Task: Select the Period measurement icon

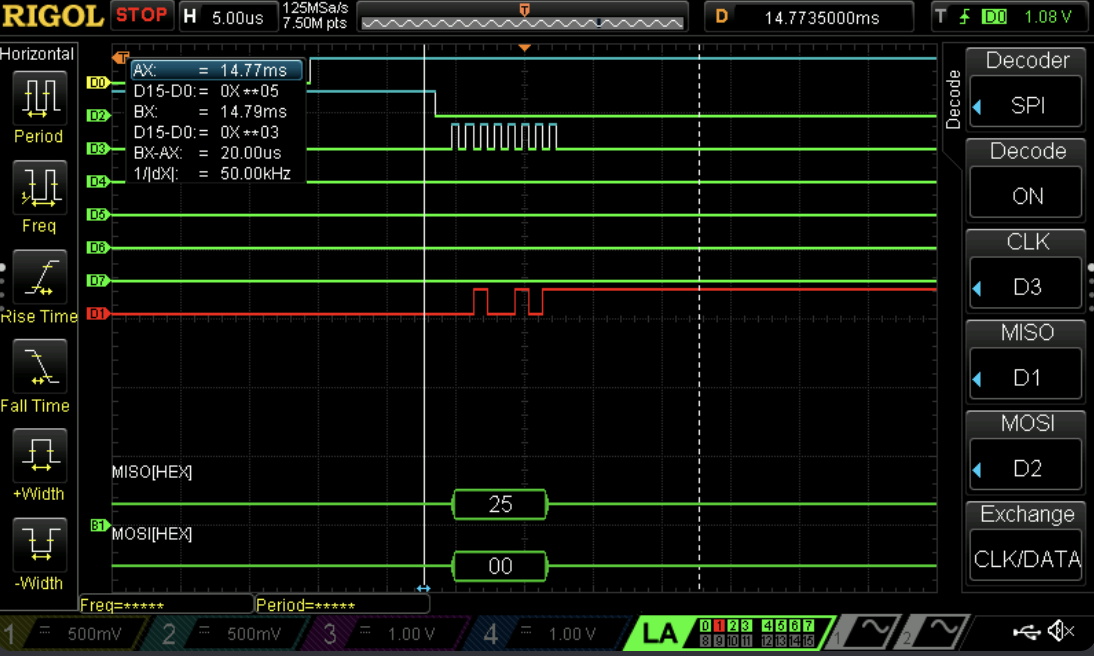Action: point(40,96)
